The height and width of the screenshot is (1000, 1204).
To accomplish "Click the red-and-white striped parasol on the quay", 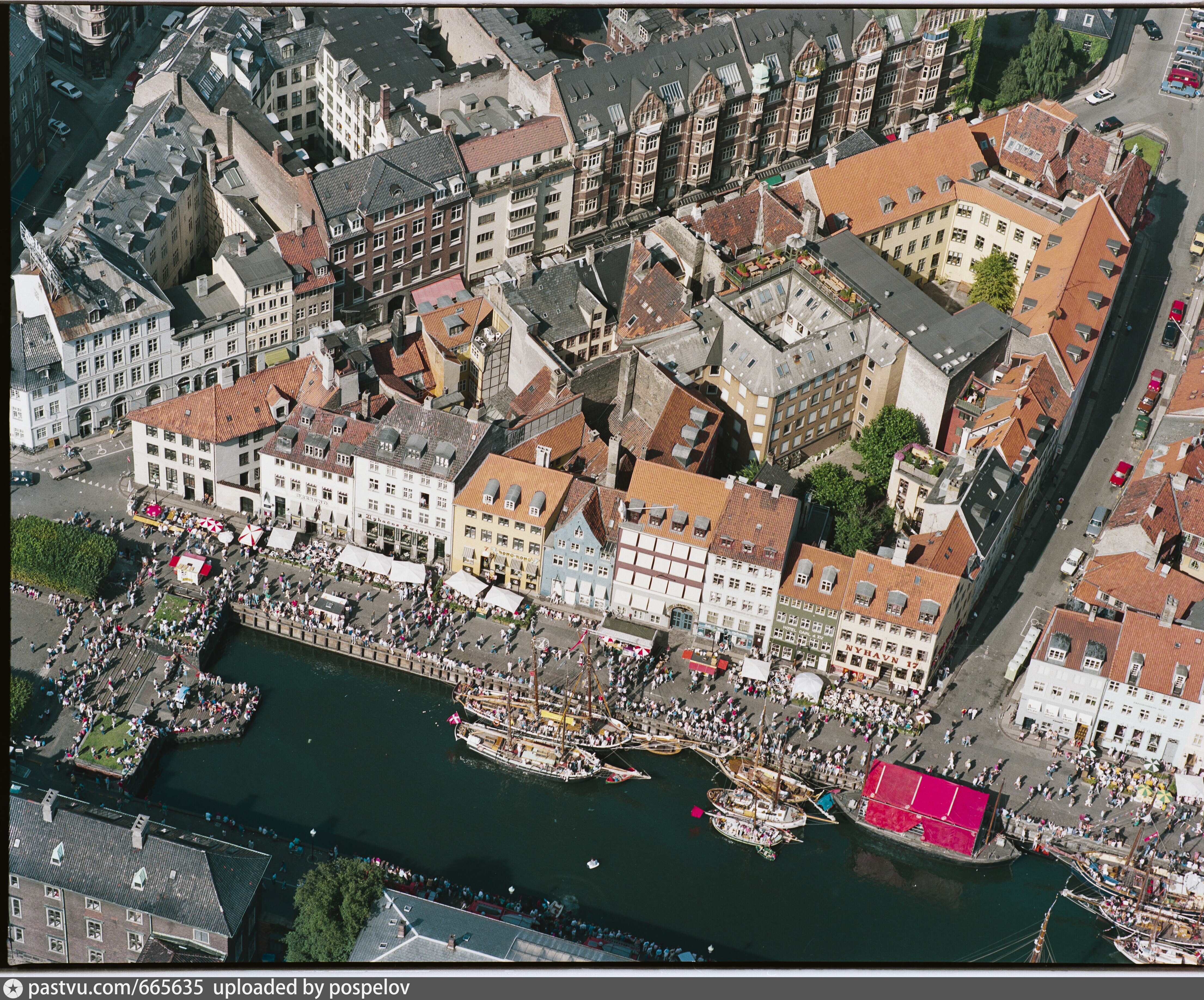I will click(x=250, y=534).
